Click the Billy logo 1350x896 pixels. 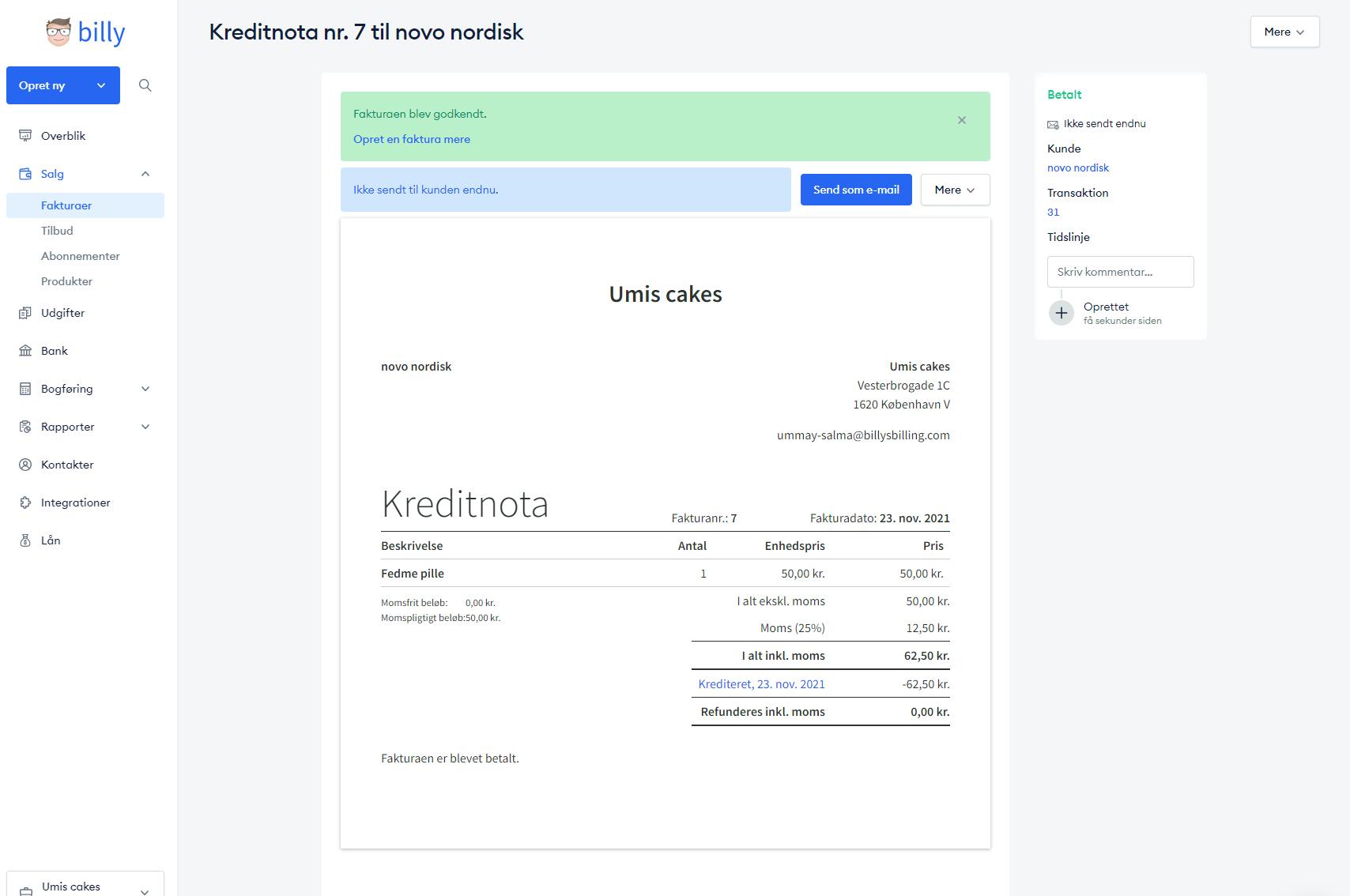[85, 32]
